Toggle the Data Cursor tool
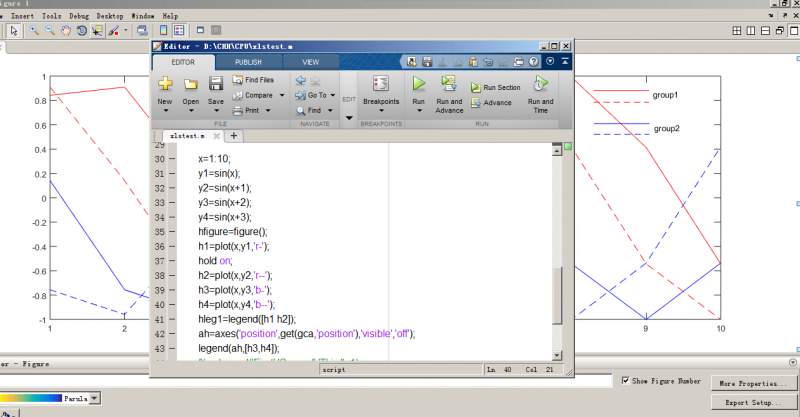This screenshot has height=417, width=800. click(97, 31)
